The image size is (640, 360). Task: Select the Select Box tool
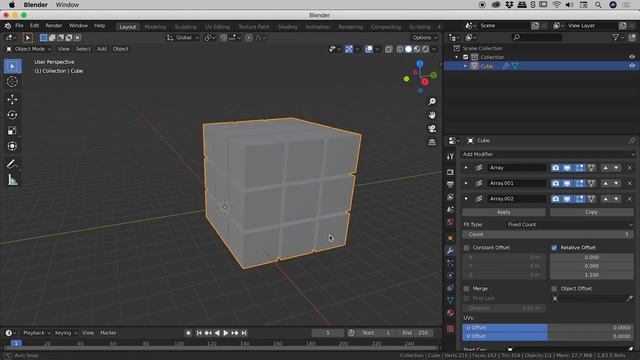[12, 67]
